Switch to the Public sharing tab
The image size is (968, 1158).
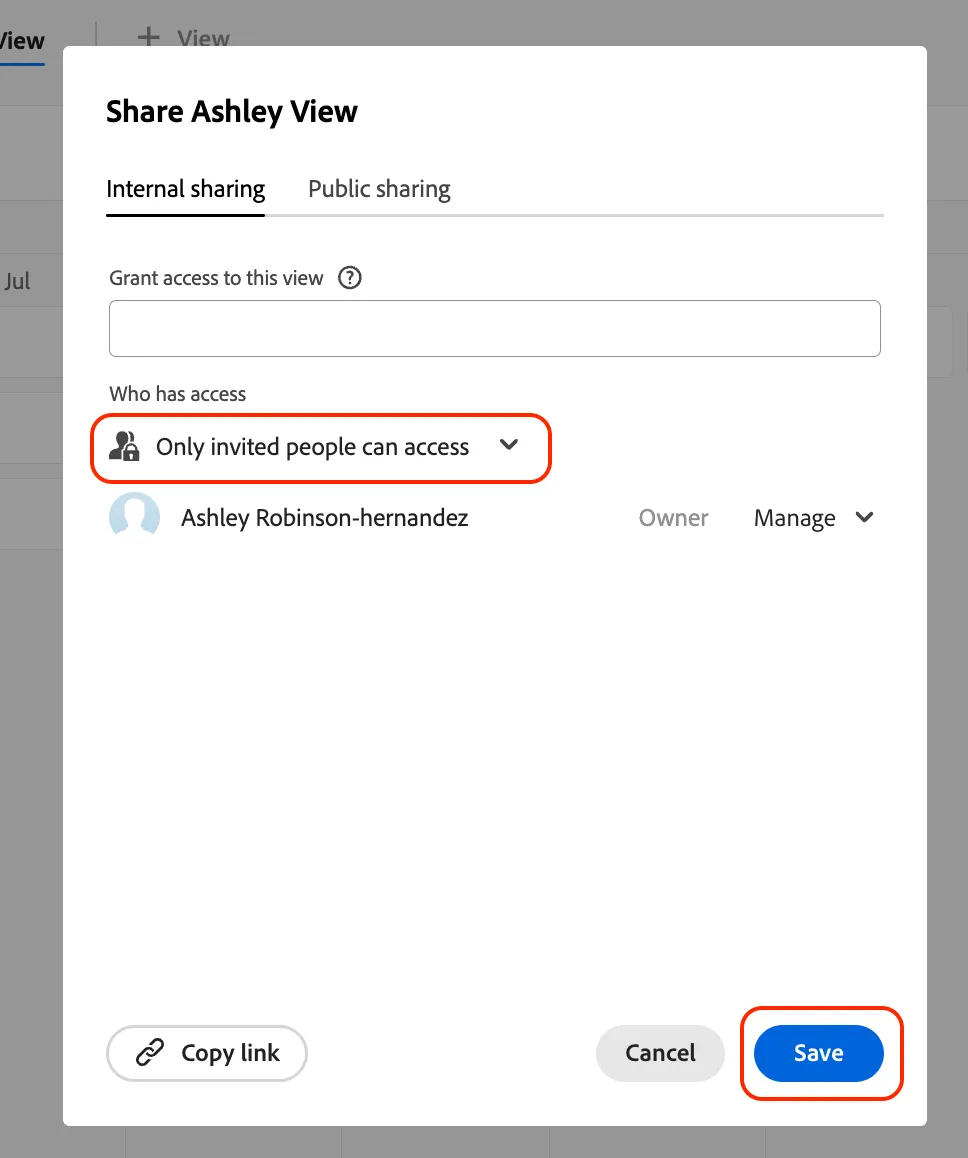click(x=379, y=189)
